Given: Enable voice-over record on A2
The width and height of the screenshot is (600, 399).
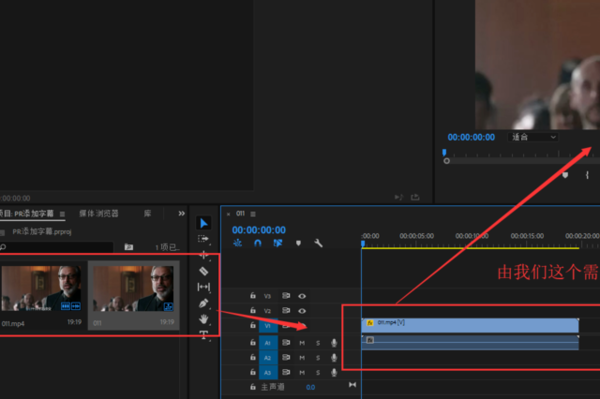Looking at the screenshot, I should point(334,358).
